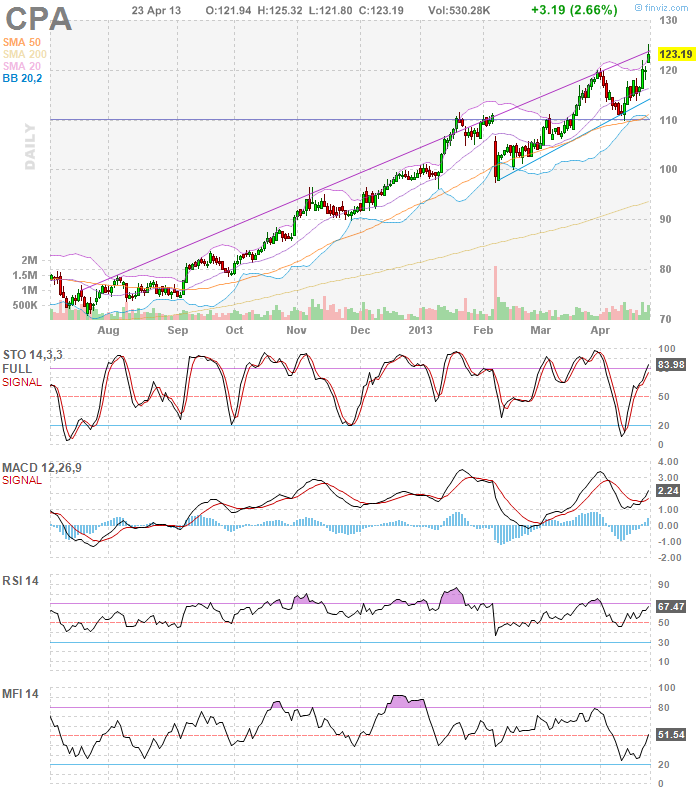The height and width of the screenshot is (792, 700).
Task: Click the 51.54 MFI value tag
Action: pos(669,735)
